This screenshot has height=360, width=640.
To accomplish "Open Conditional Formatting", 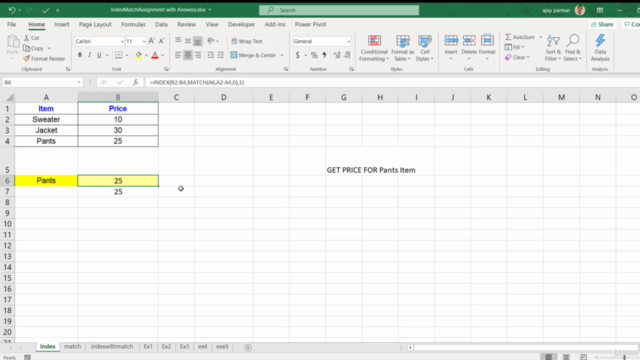I will coord(374,48).
